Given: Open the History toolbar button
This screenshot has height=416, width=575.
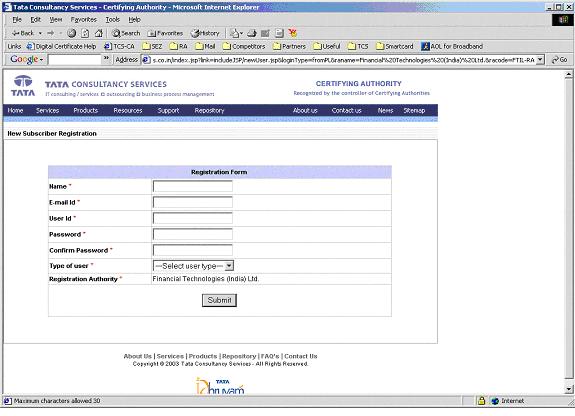Looking at the screenshot, I should pos(205,33).
